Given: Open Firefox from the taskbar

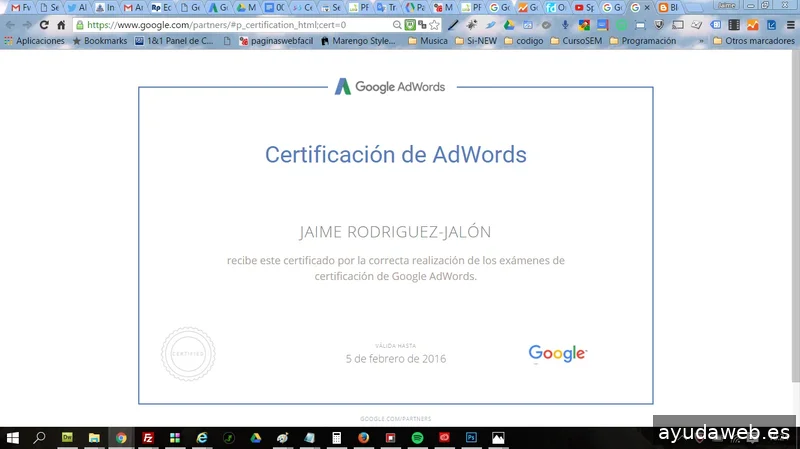Looking at the screenshot, I should point(363,438).
